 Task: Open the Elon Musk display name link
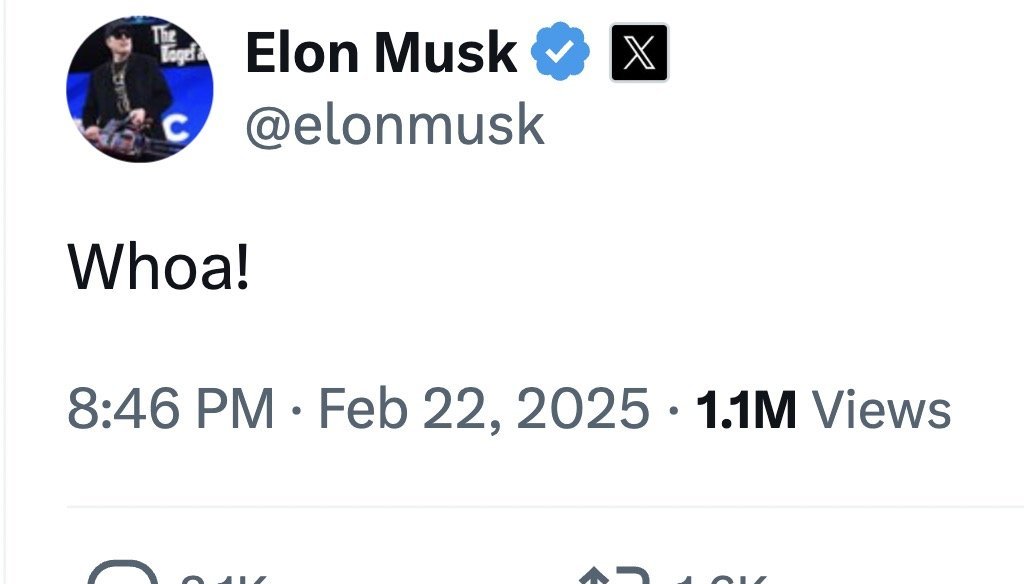pos(381,53)
